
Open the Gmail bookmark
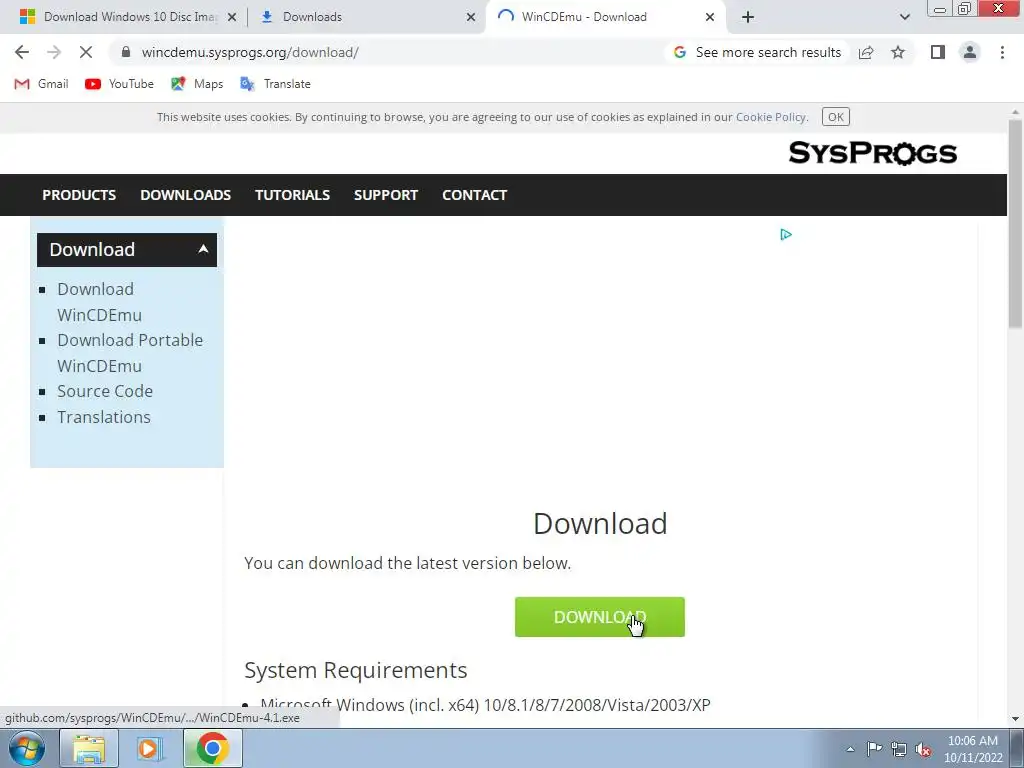41,84
